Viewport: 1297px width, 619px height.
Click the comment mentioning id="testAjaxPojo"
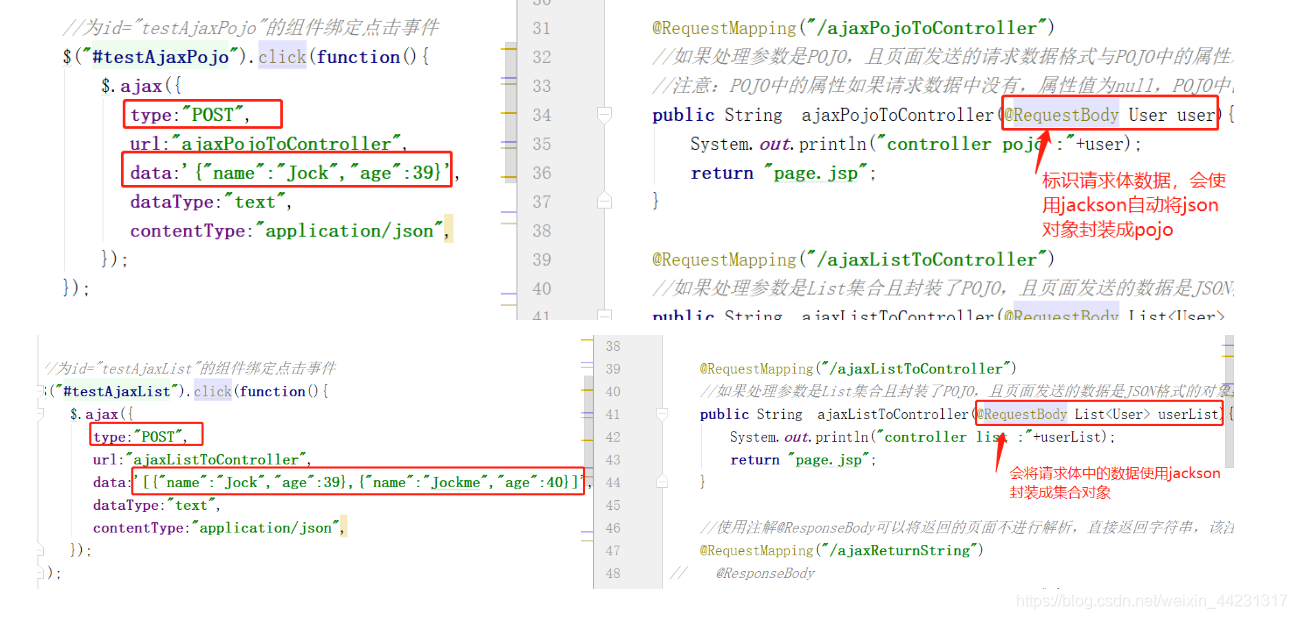250,28
